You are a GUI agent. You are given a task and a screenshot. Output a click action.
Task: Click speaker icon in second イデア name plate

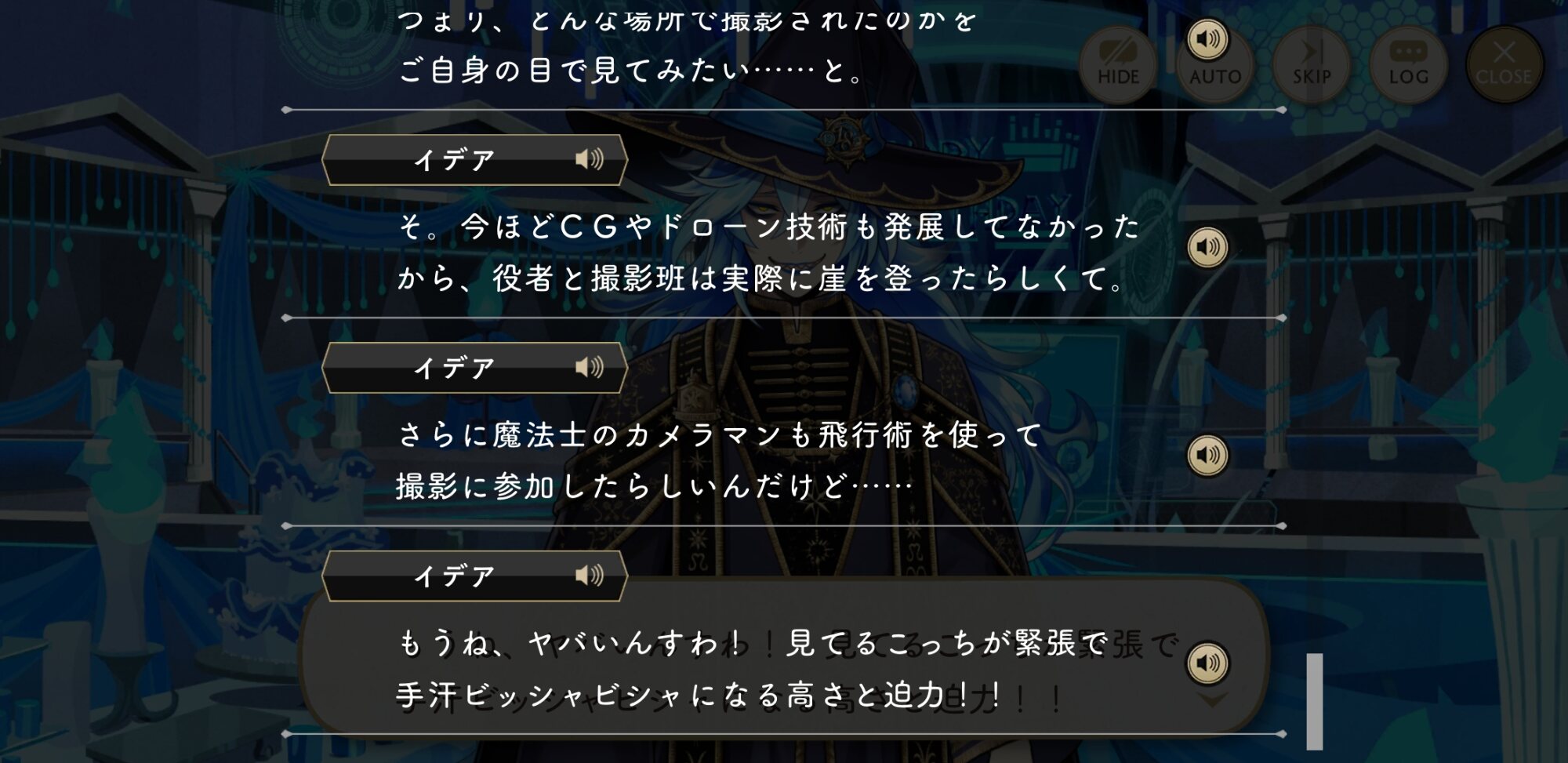[590, 367]
